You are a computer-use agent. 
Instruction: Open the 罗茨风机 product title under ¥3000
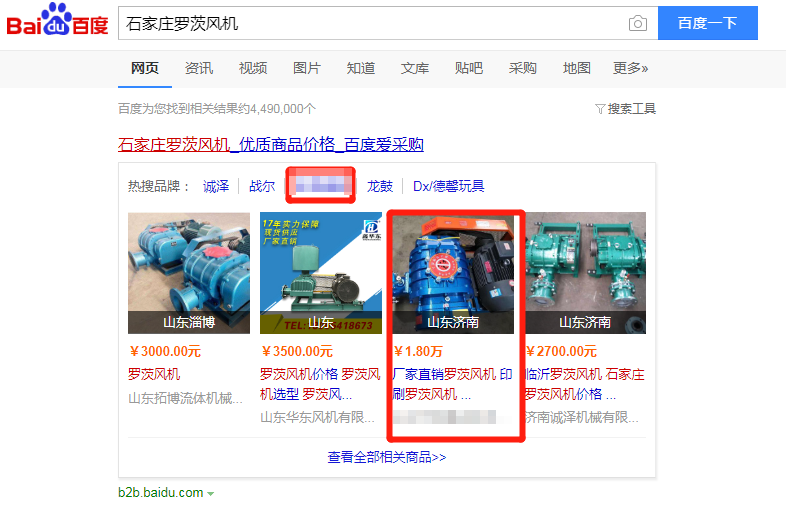(154, 375)
